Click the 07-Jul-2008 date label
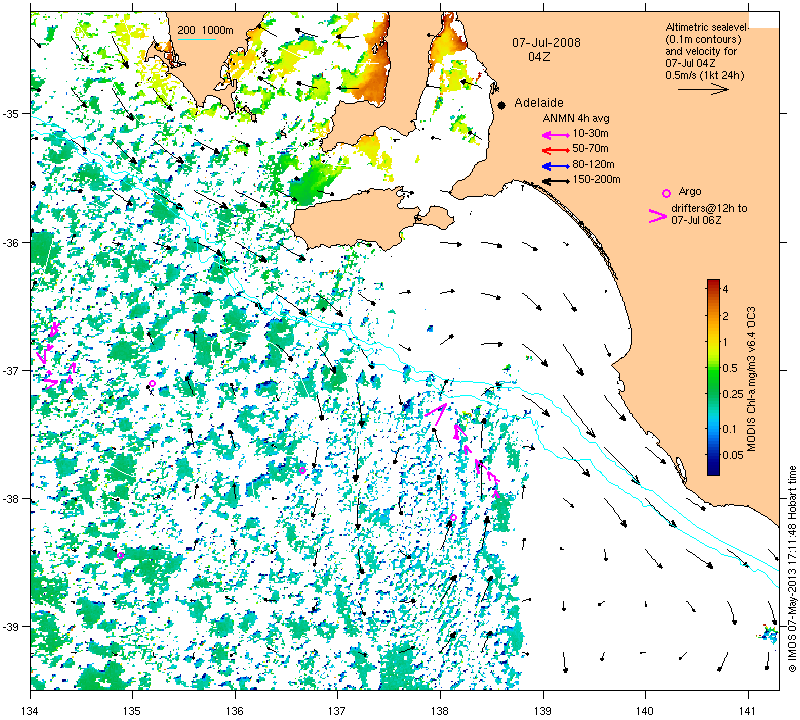Viewport: 800px width, 720px height. click(x=546, y=43)
